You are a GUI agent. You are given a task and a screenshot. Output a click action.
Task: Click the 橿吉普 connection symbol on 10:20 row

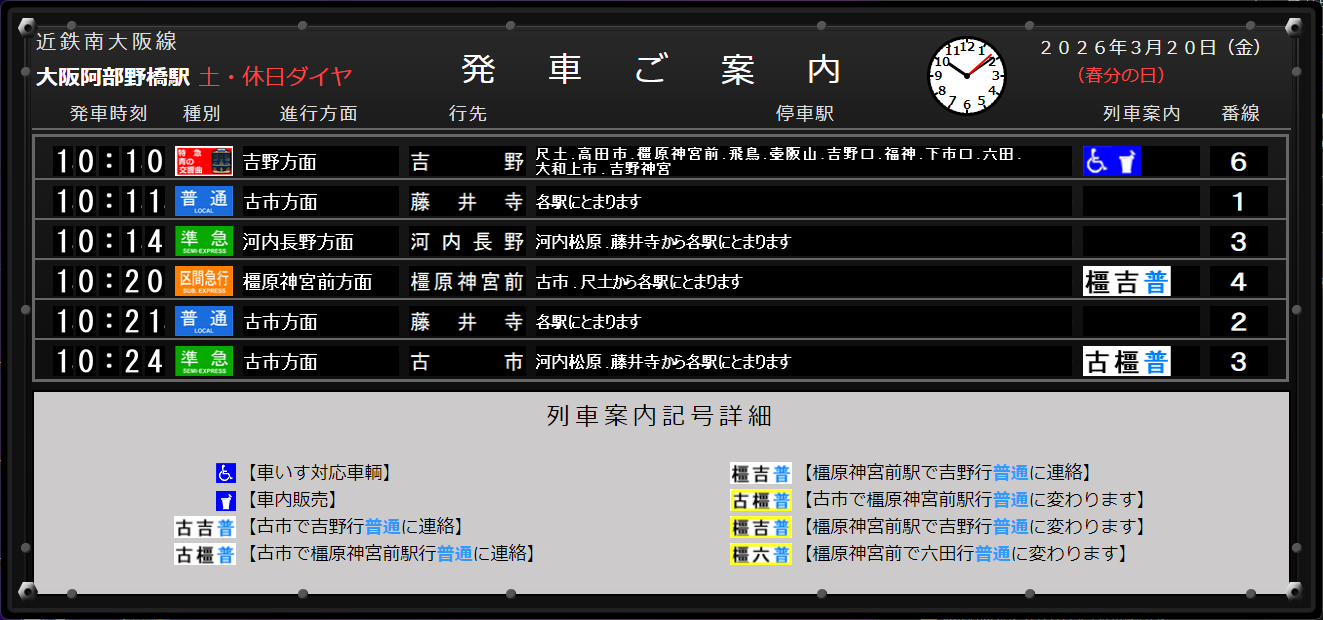[1125, 281]
